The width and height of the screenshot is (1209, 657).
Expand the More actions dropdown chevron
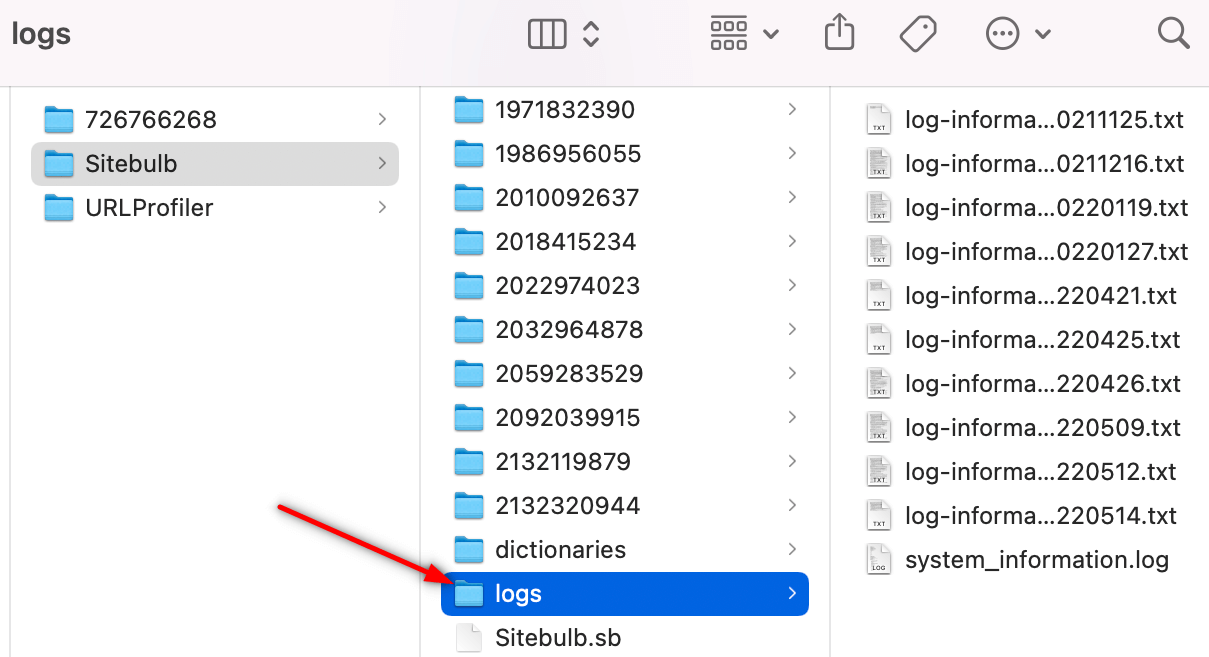tap(1043, 35)
